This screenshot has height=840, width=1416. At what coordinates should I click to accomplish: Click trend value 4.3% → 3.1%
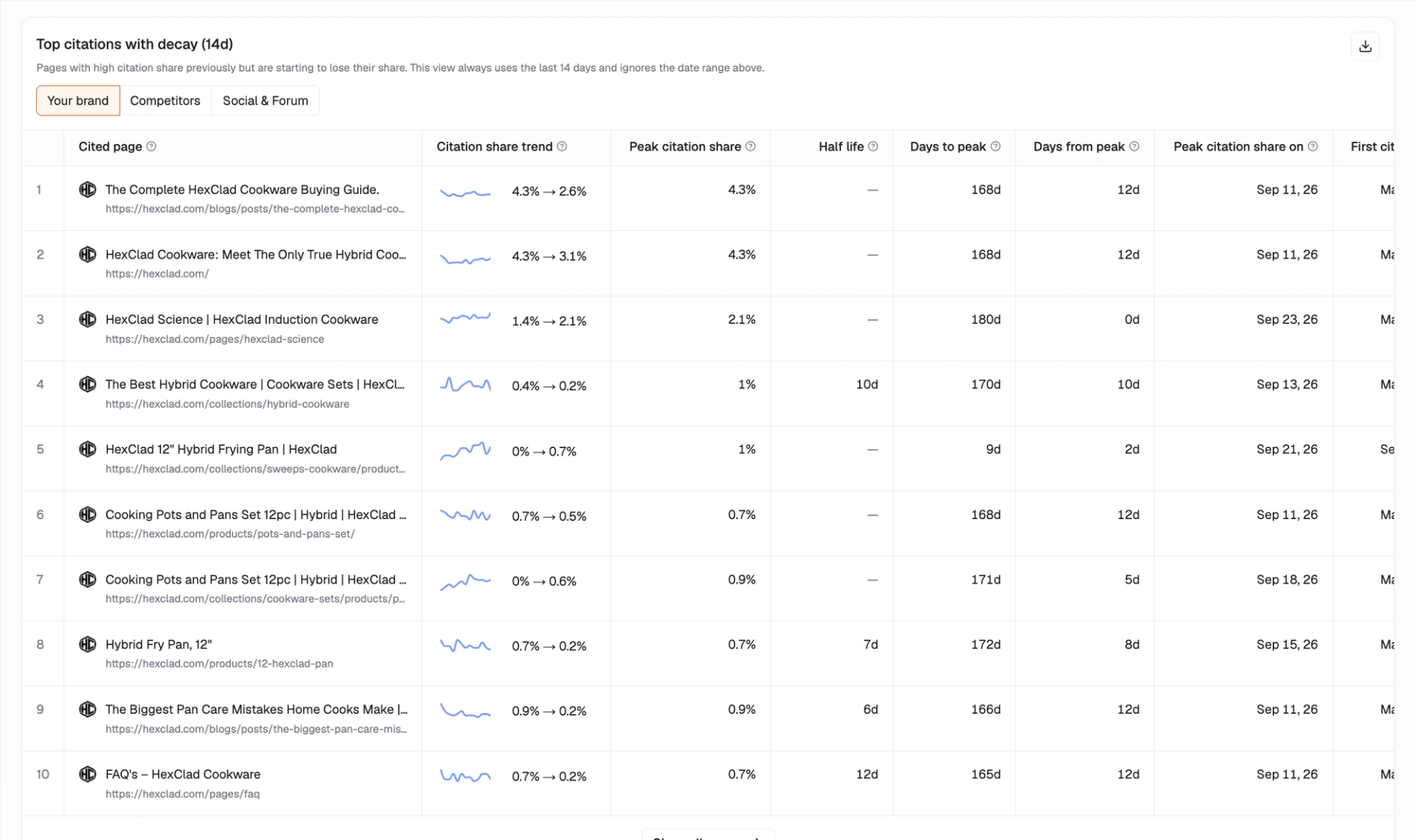click(549, 256)
